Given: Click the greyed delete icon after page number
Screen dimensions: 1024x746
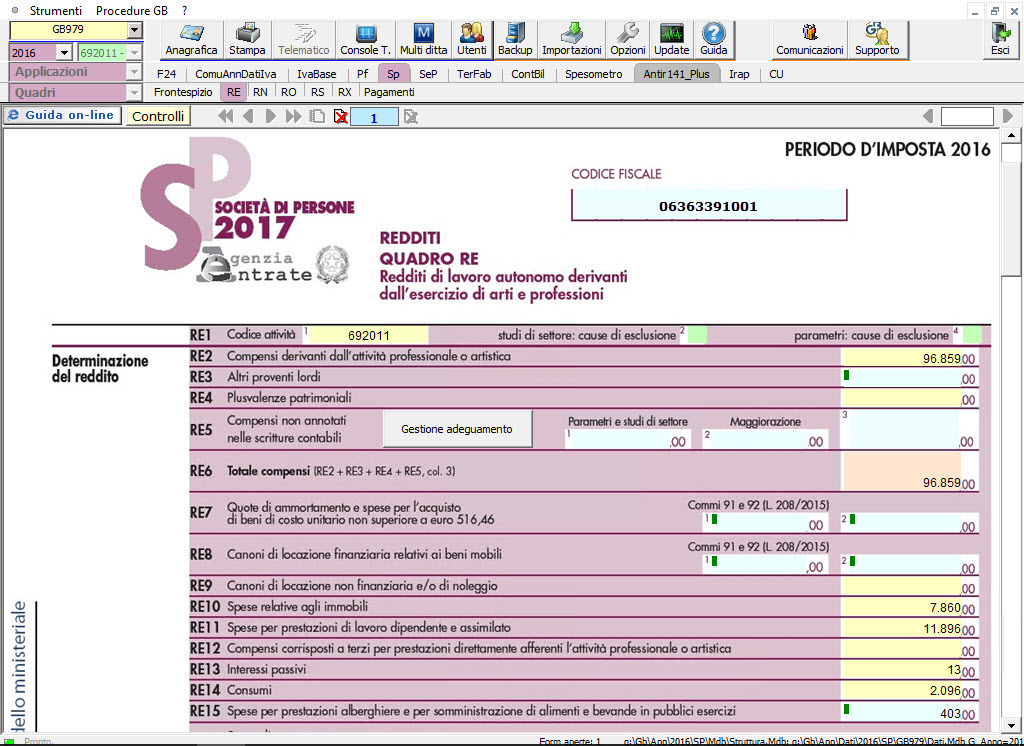Looking at the screenshot, I should [410, 116].
